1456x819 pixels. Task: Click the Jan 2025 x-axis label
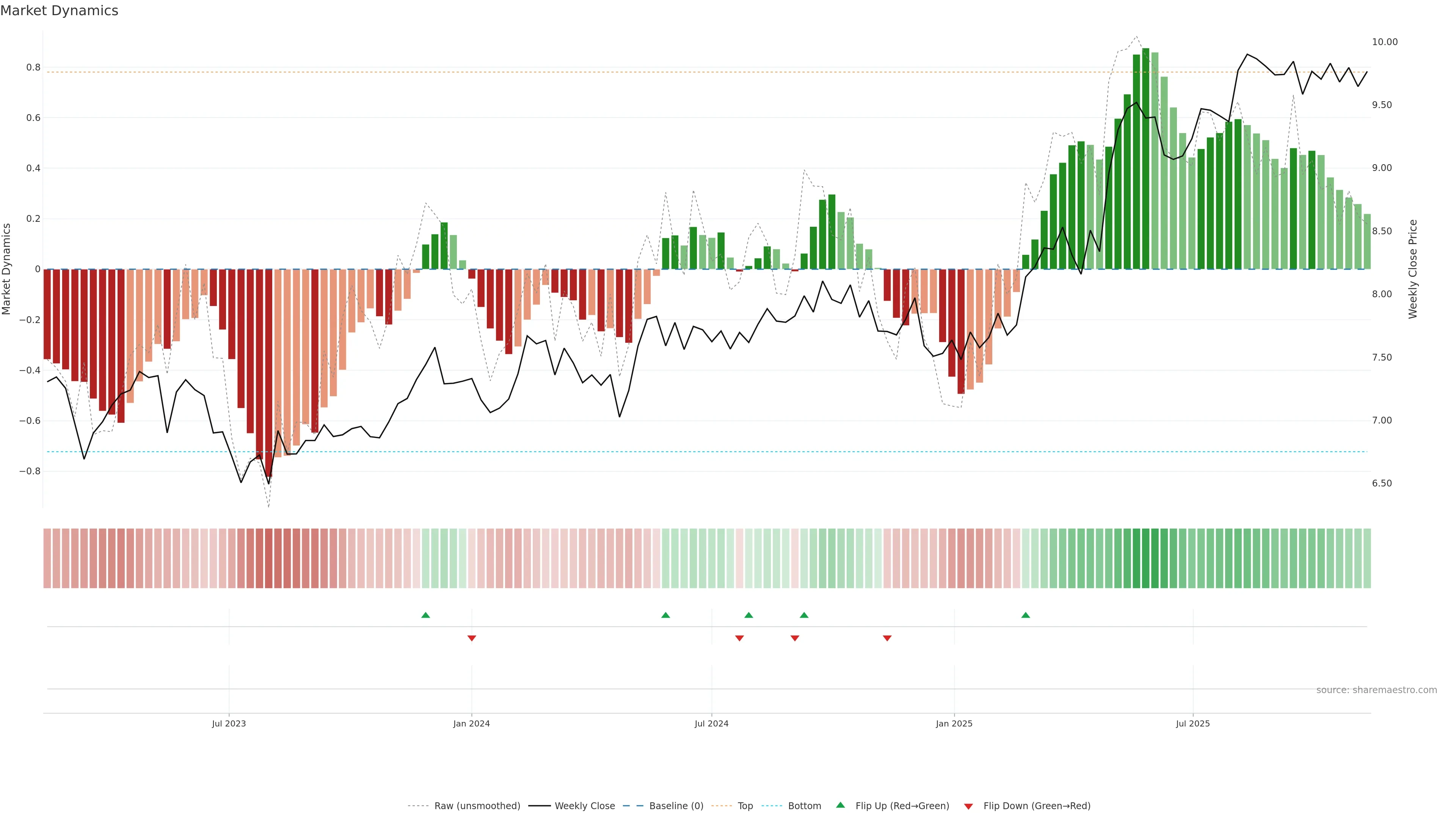[x=954, y=723]
